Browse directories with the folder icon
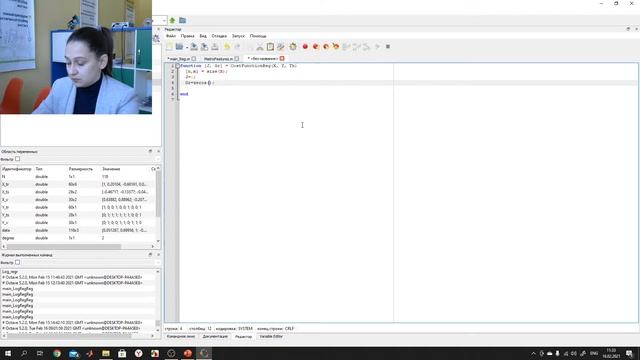The image size is (640, 360). (x=182, y=20)
